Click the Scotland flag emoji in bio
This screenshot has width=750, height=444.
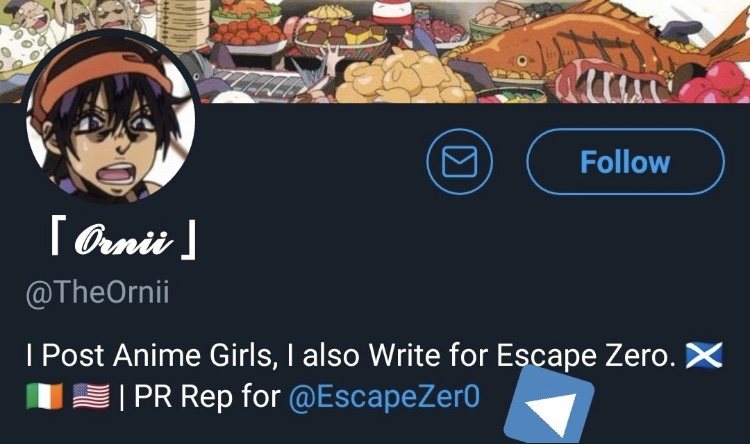tap(704, 355)
